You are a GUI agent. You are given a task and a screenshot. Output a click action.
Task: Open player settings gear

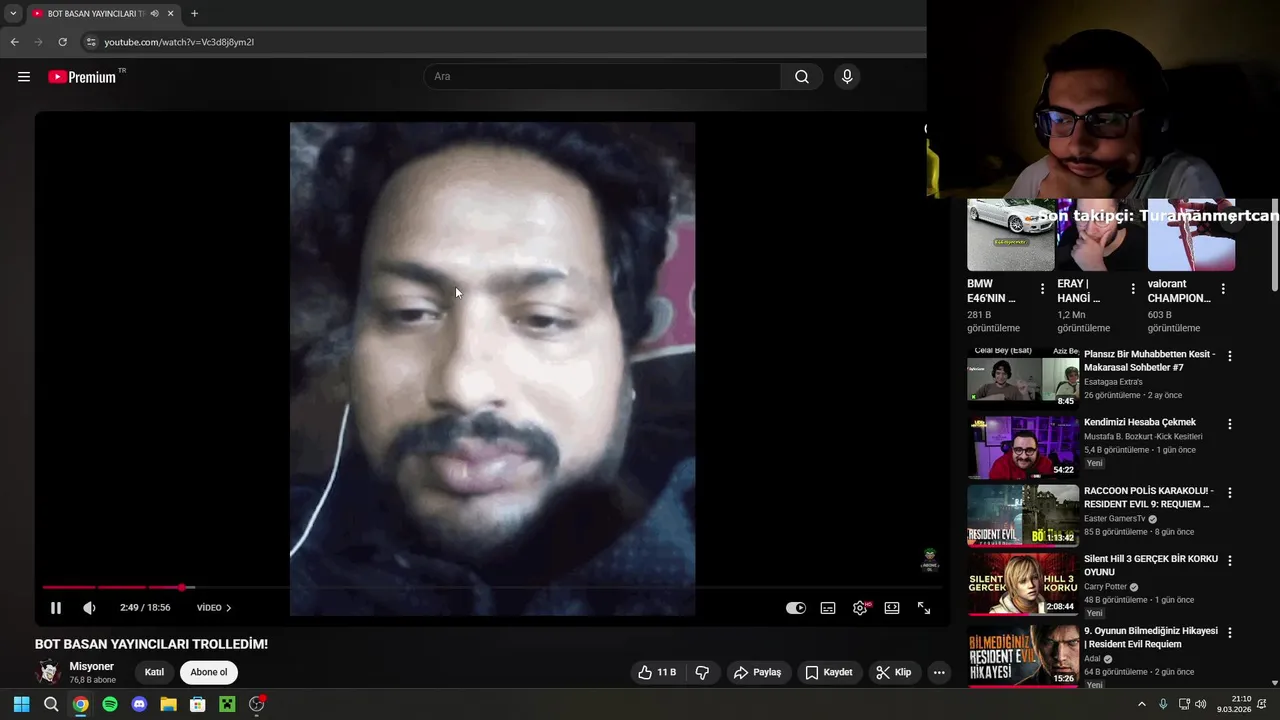860,608
